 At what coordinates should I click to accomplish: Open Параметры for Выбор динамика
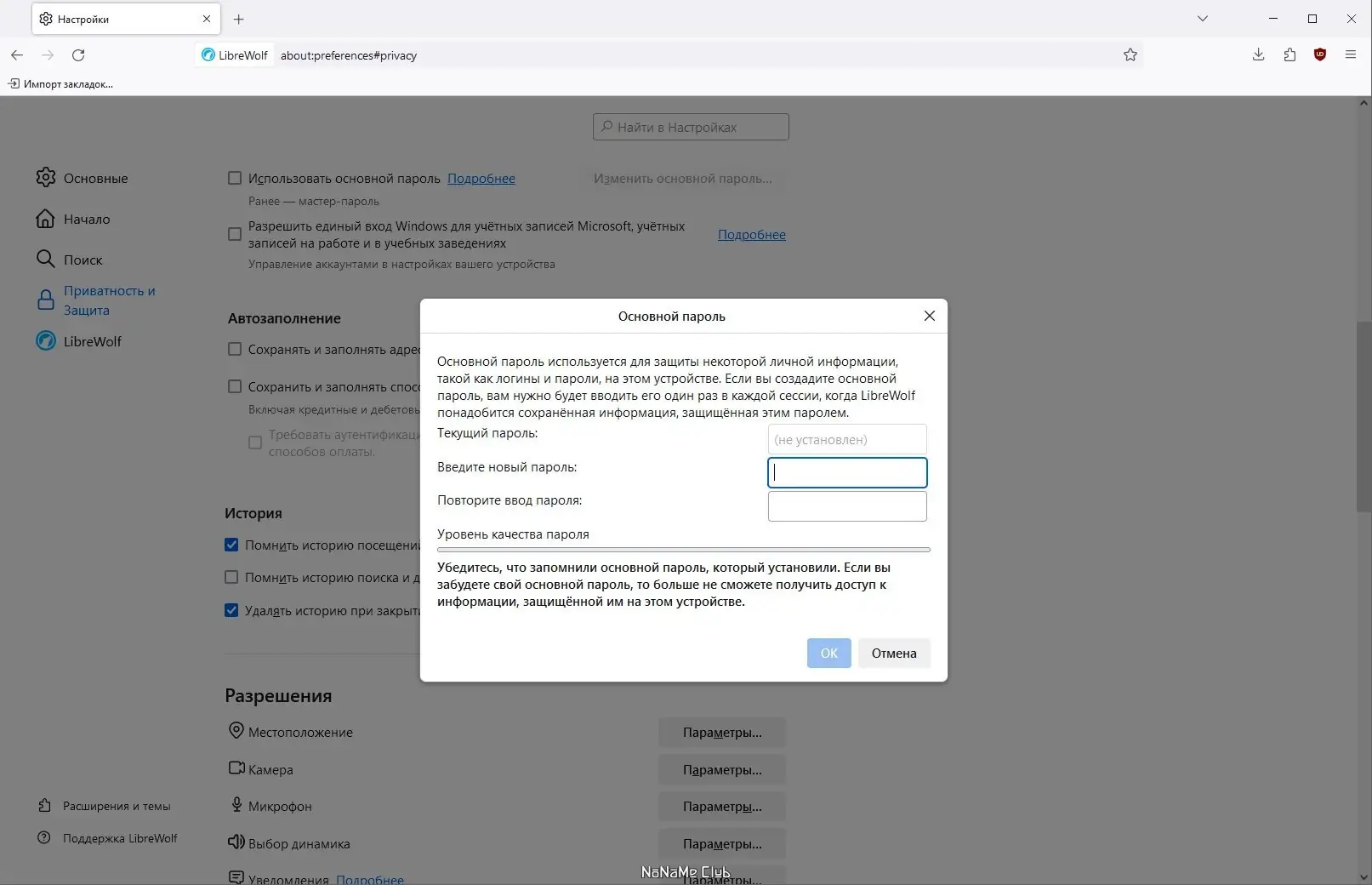point(722,844)
